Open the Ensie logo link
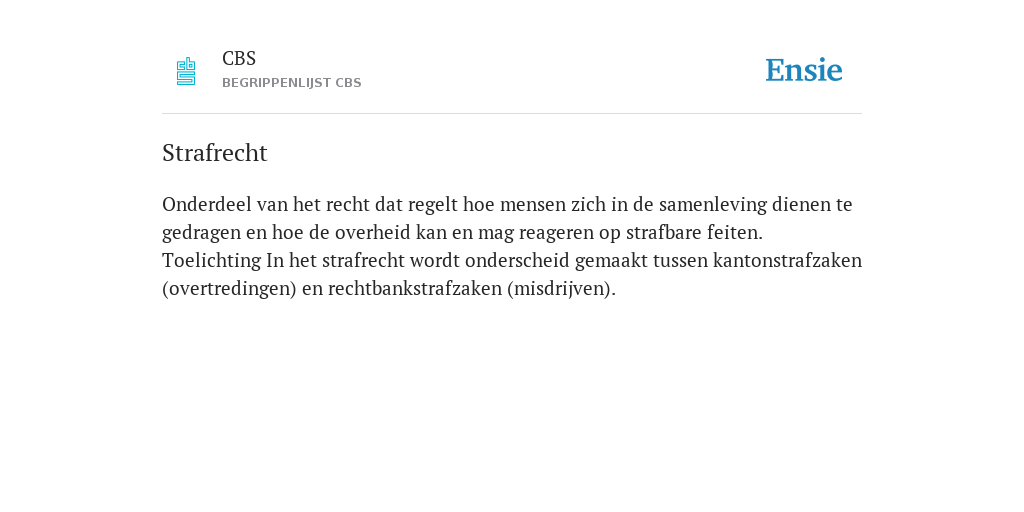The width and height of the screenshot is (1024, 512). (804, 70)
